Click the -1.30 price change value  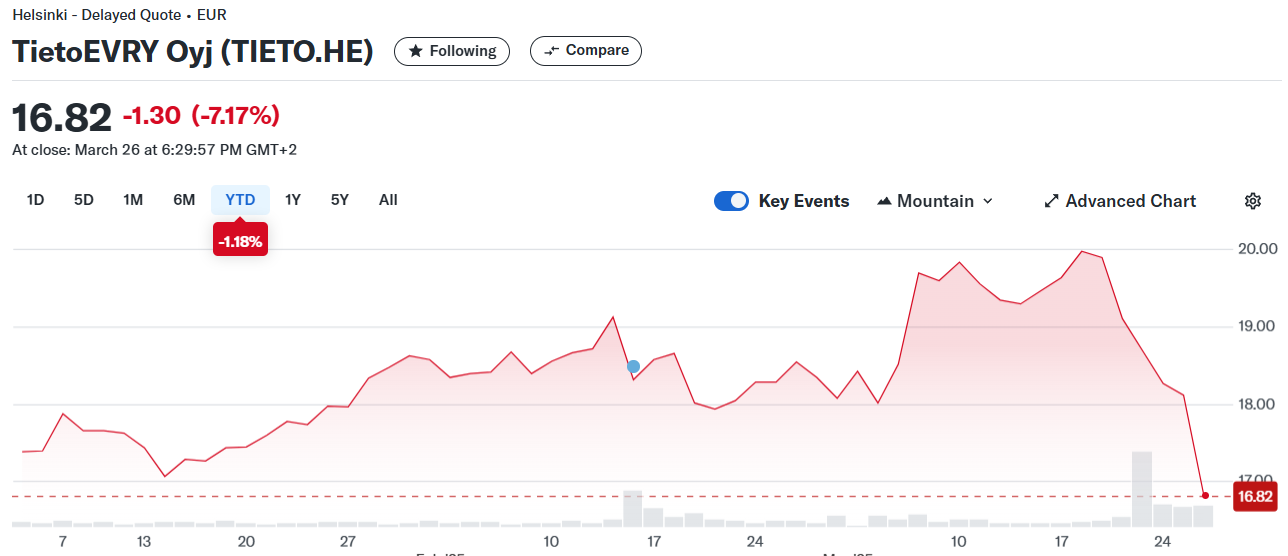(x=152, y=116)
